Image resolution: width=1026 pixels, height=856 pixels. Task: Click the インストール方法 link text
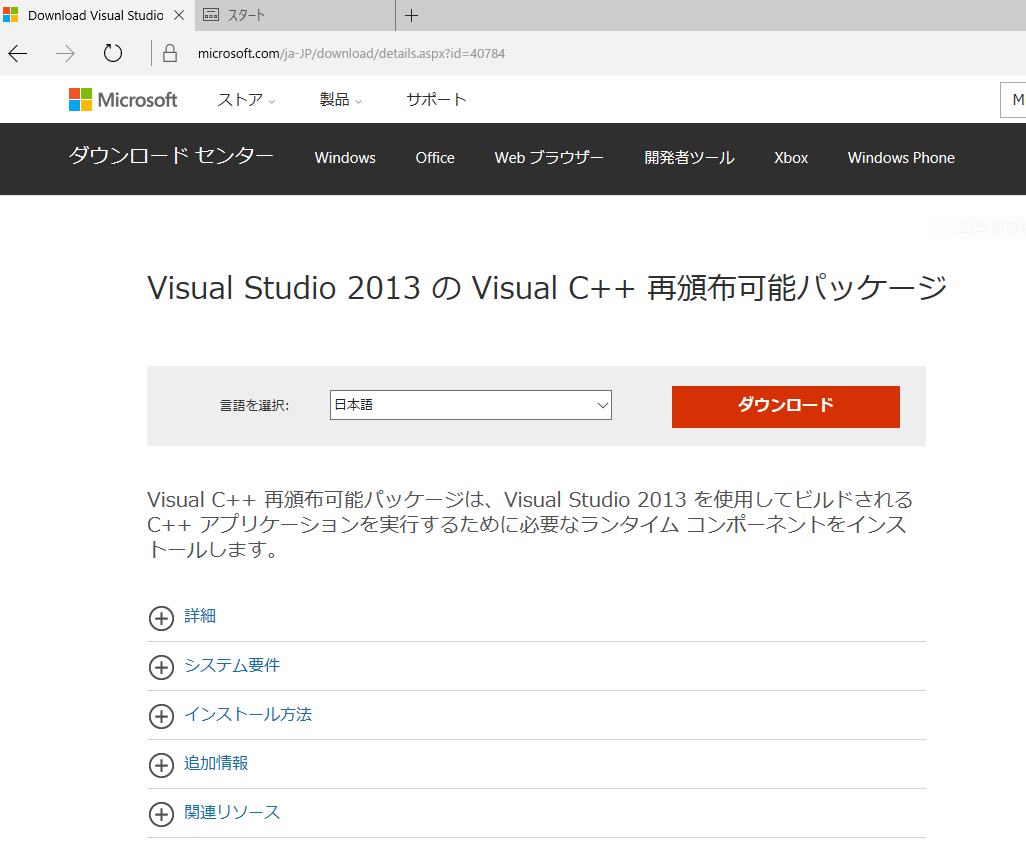247,714
